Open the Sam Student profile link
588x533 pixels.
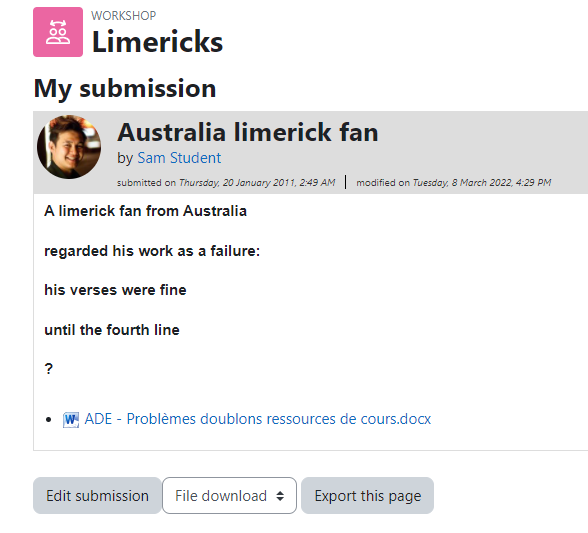pos(179,158)
